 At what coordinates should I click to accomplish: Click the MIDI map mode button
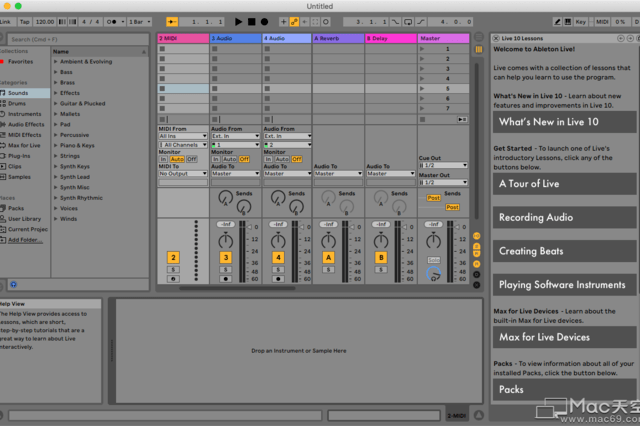[602, 22]
